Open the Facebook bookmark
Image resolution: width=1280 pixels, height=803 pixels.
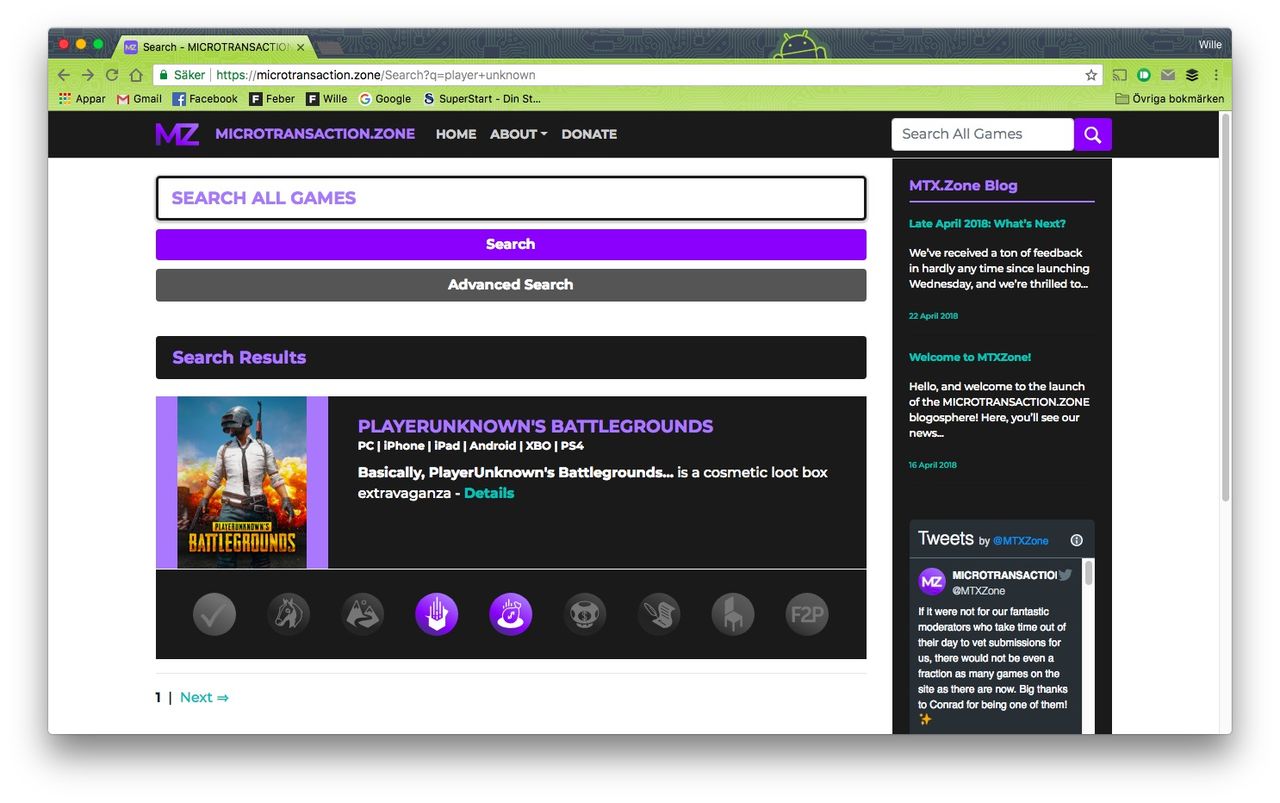point(205,99)
